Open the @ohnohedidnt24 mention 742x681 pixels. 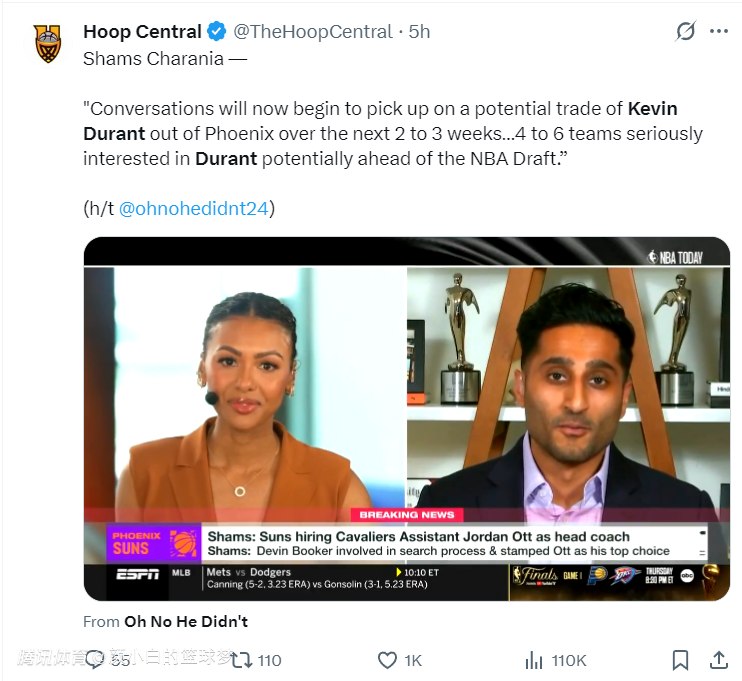point(196,208)
